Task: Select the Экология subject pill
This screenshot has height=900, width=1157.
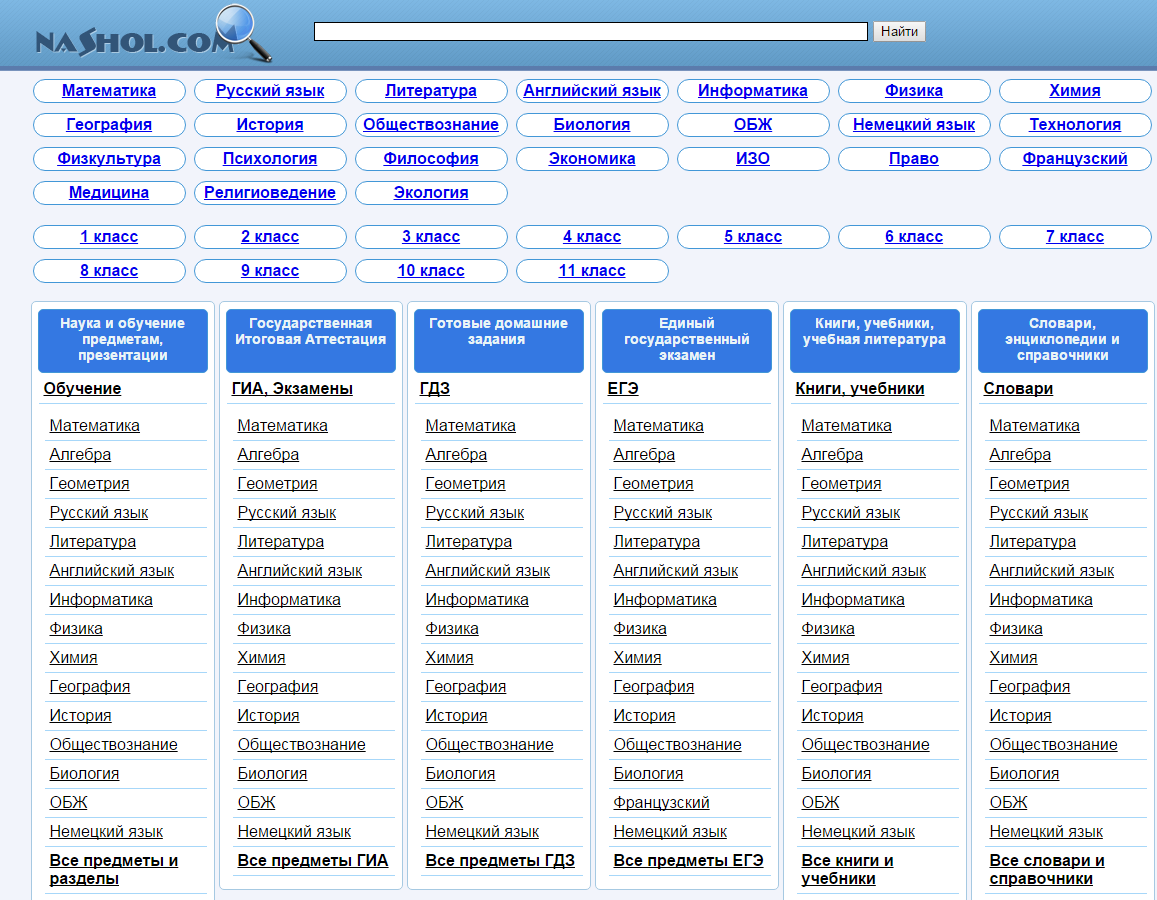Action: [x=431, y=193]
